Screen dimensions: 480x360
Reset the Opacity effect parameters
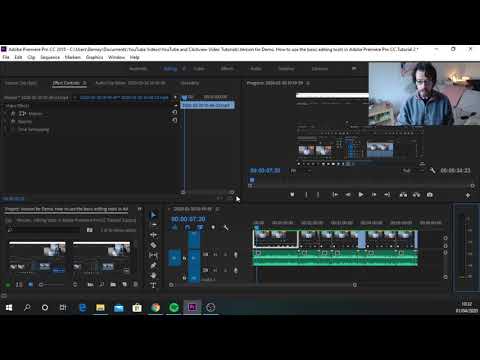point(174,121)
